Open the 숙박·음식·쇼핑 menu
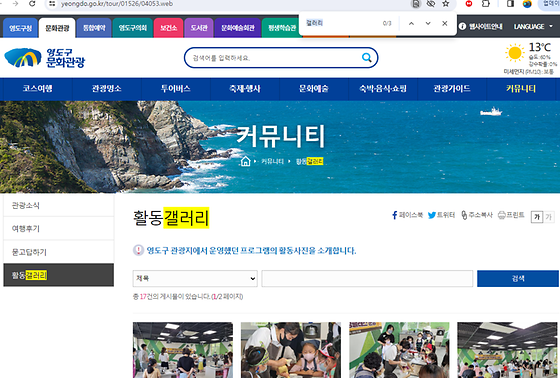Screen dimensions: 560x378 [383, 89]
